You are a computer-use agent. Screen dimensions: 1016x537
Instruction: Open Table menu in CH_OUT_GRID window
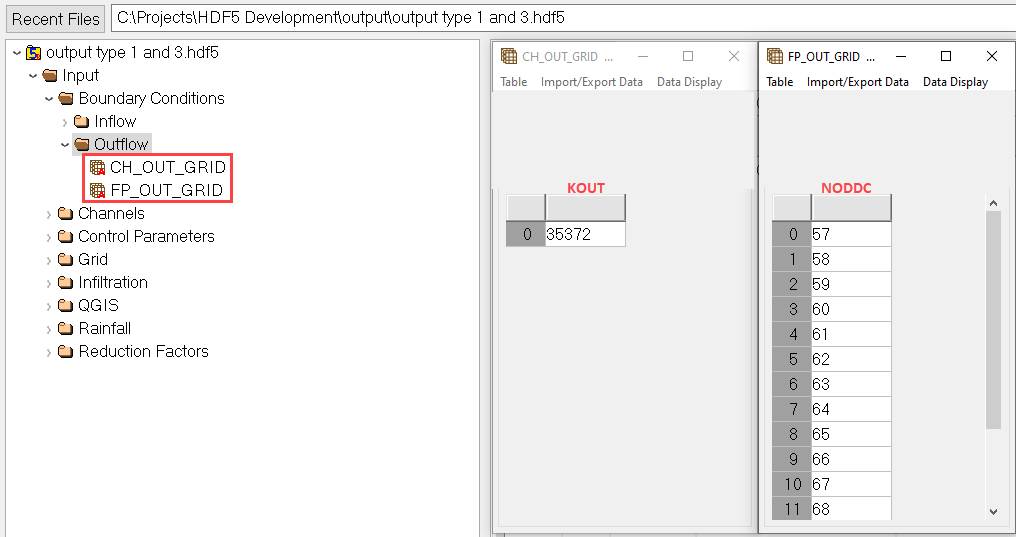514,82
